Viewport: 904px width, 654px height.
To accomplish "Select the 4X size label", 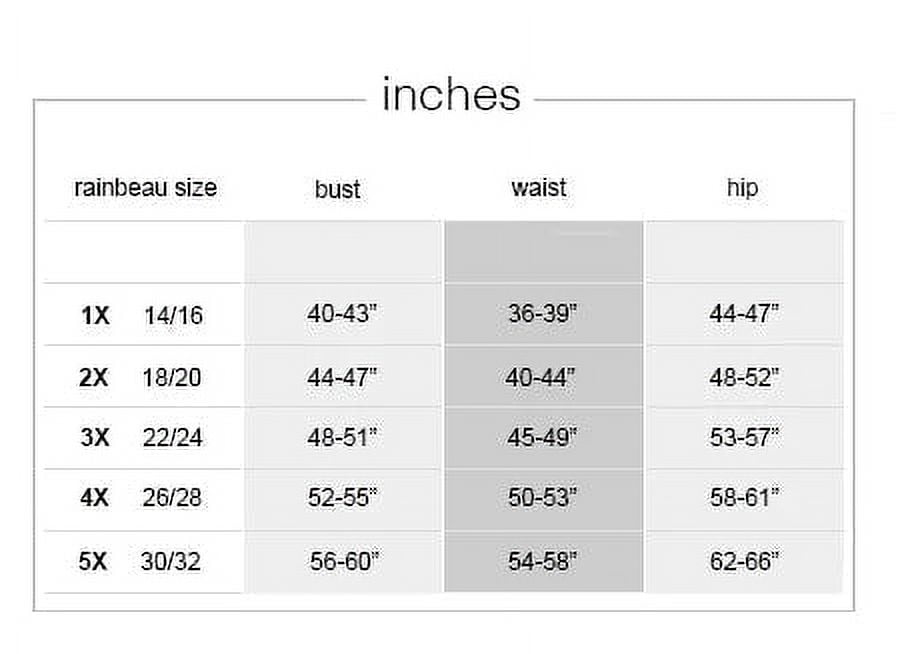I will click(x=94, y=498).
